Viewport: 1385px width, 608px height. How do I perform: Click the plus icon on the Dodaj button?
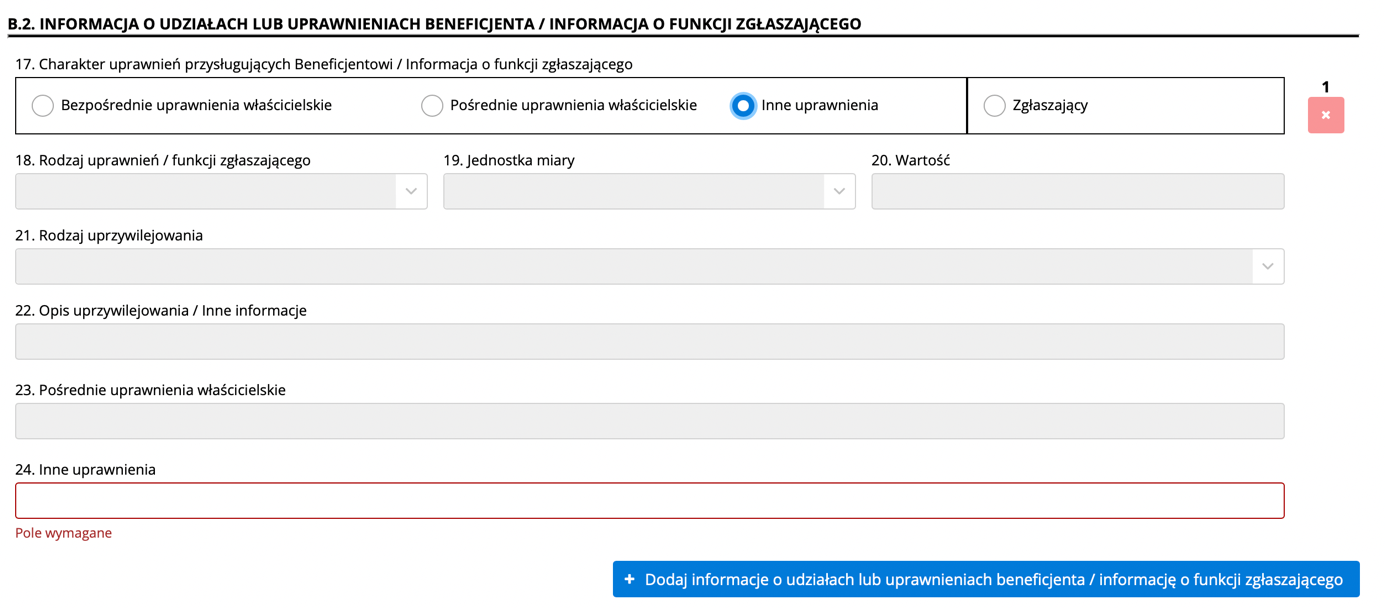pos(629,579)
